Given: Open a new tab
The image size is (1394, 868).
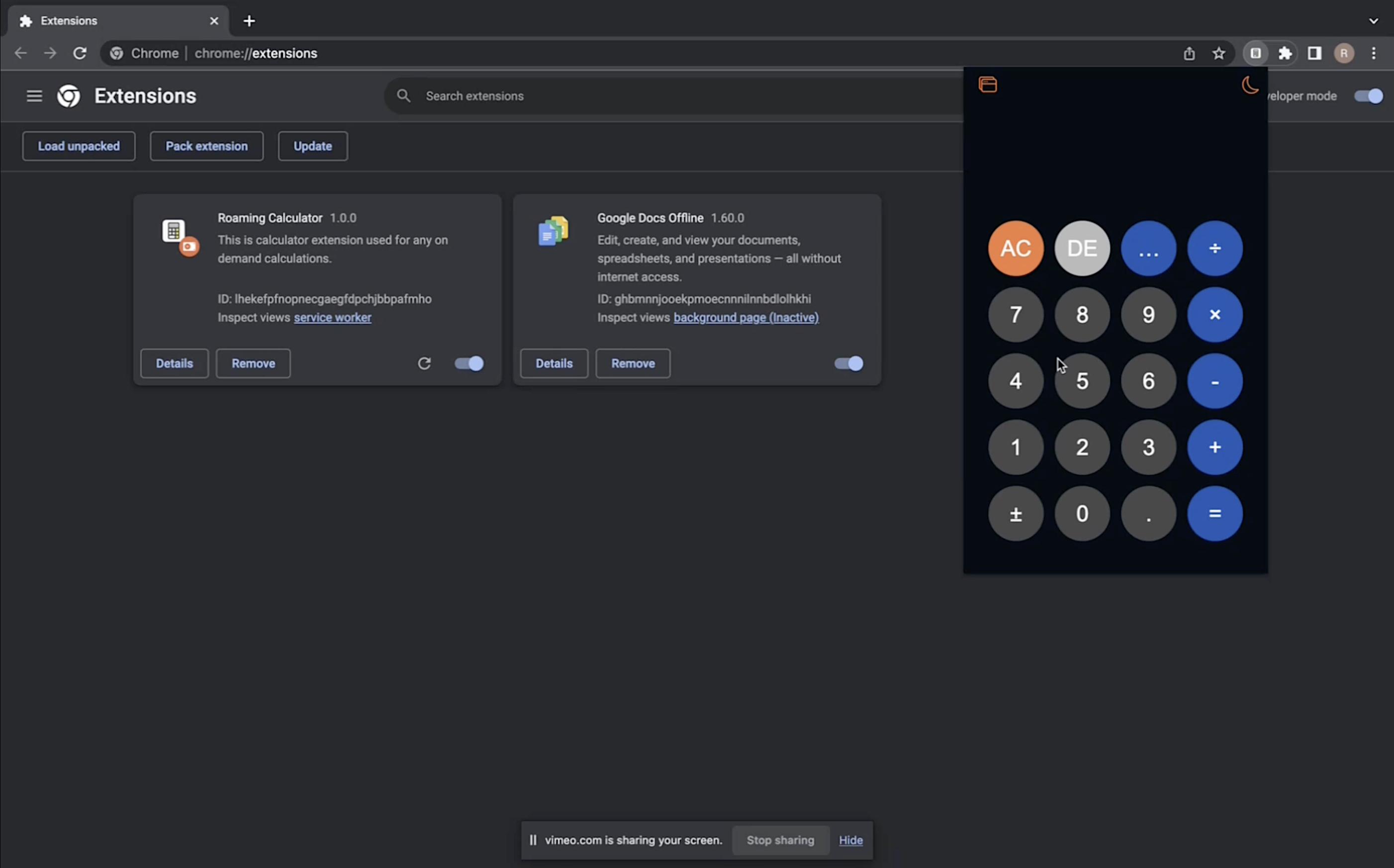Looking at the screenshot, I should [x=249, y=21].
